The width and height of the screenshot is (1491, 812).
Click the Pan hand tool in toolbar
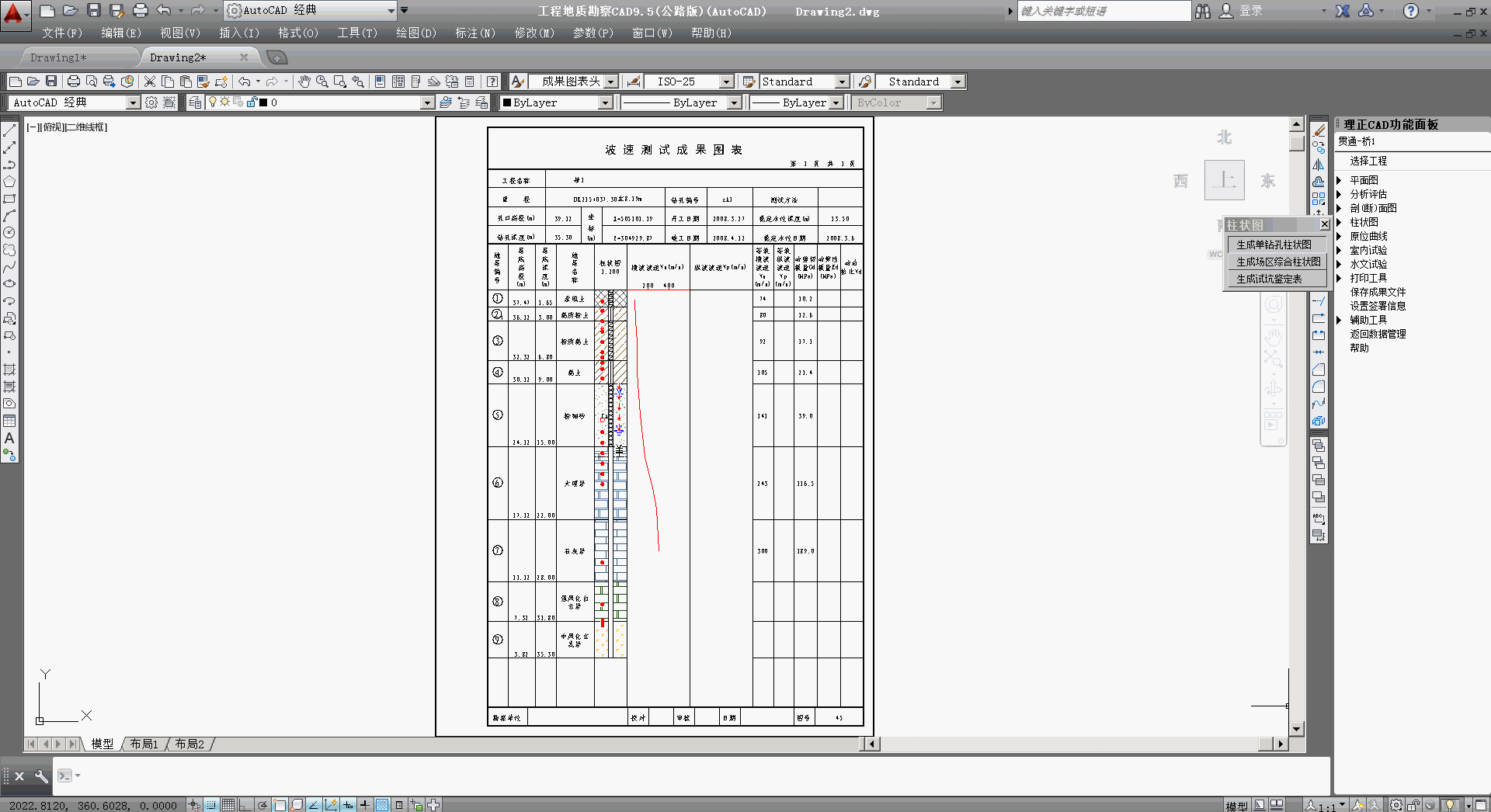[x=304, y=82]
